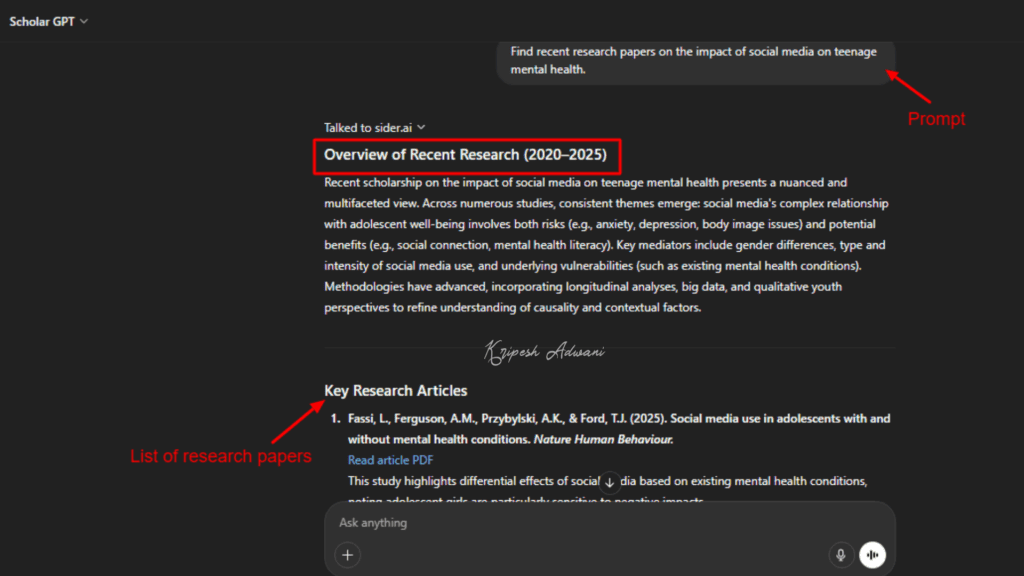Click the "Overview of Recent Research" heading
Viewport: 1024px width, 576px height.
click(465, 155)
